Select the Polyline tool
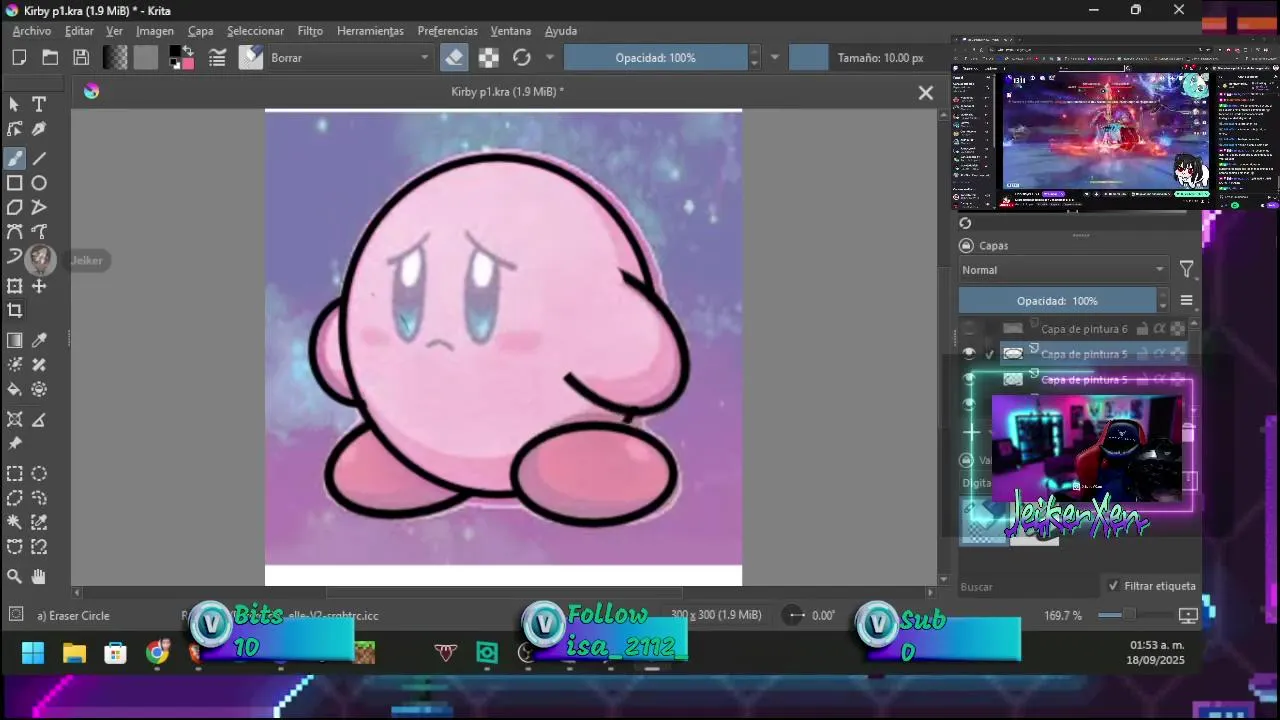The width and height of the screenshot is (1280, 720). (x=39, y=207)
